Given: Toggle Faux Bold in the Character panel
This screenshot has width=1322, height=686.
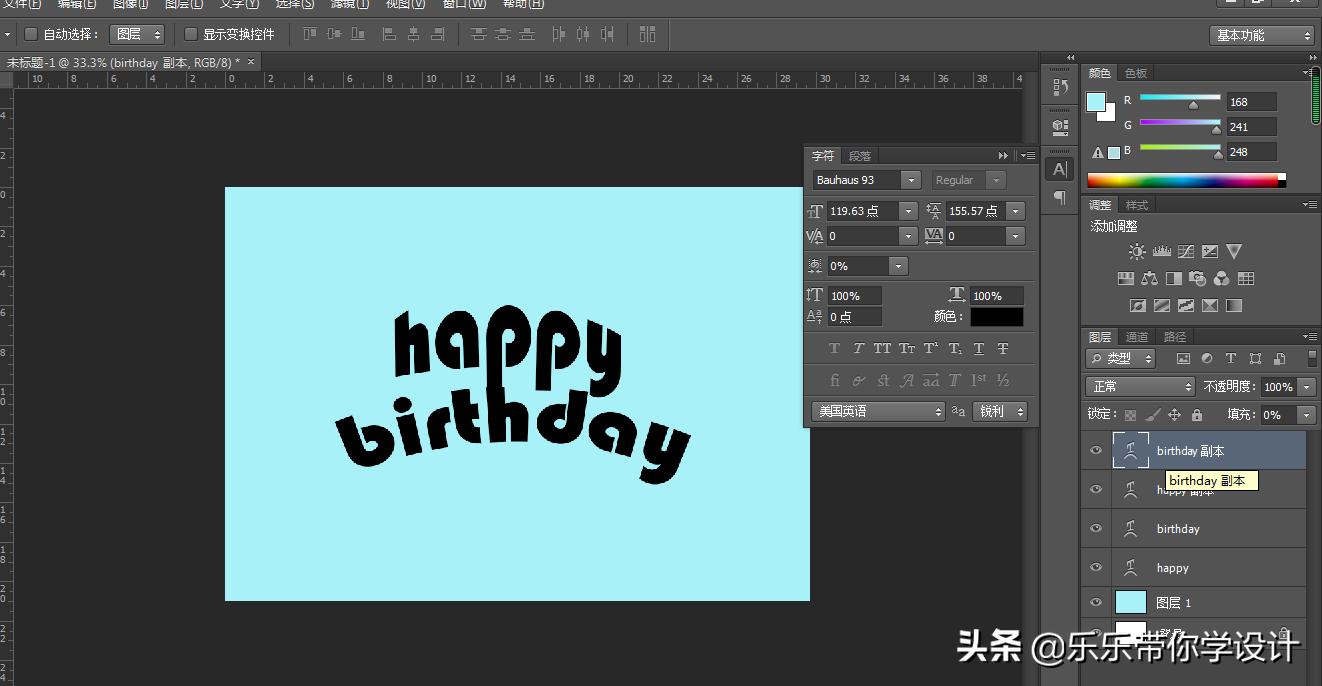Looking at the screenshot, I should pos(833,348).
